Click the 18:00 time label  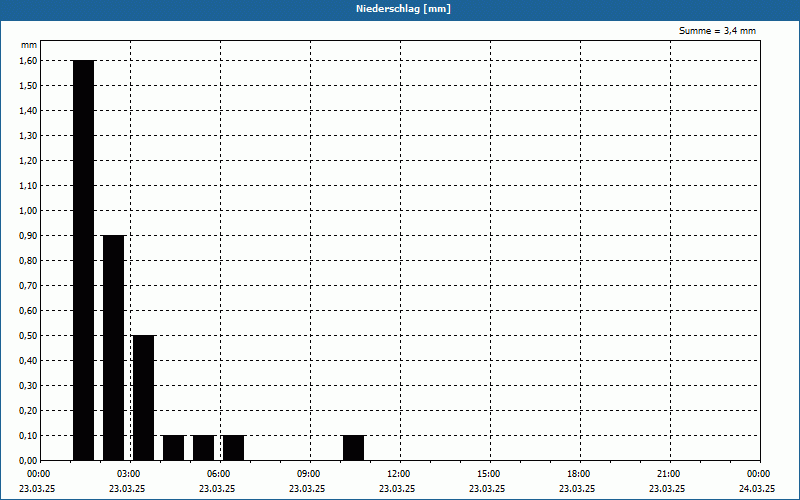[x=579, y=474]
